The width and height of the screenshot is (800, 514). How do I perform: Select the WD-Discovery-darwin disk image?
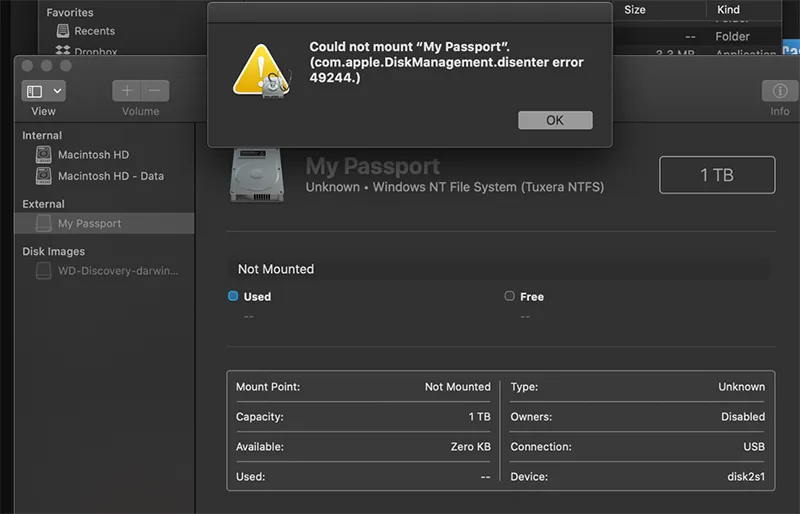point(118,271)
